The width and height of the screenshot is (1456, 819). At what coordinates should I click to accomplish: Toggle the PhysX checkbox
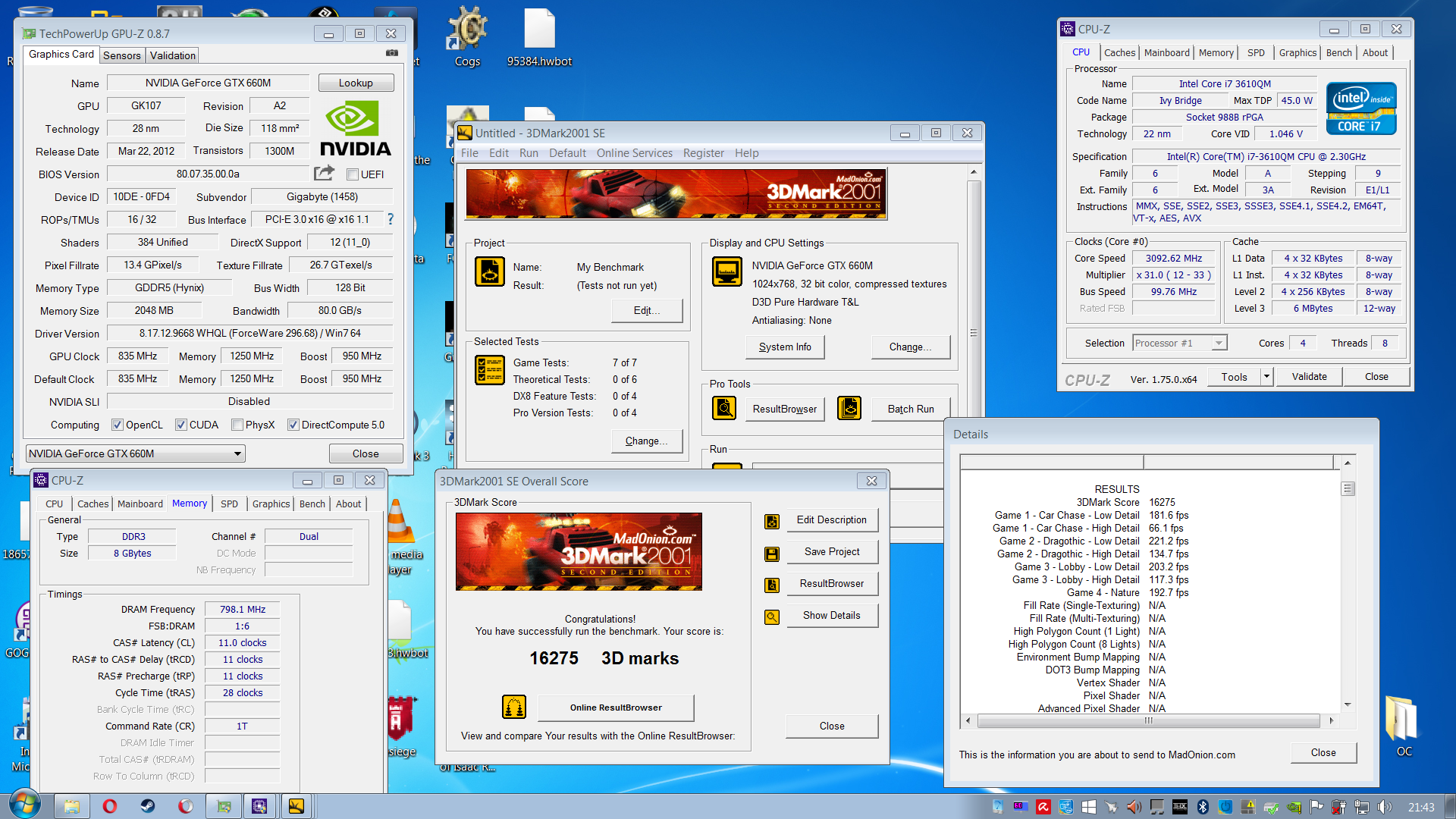tap(237, 425)
